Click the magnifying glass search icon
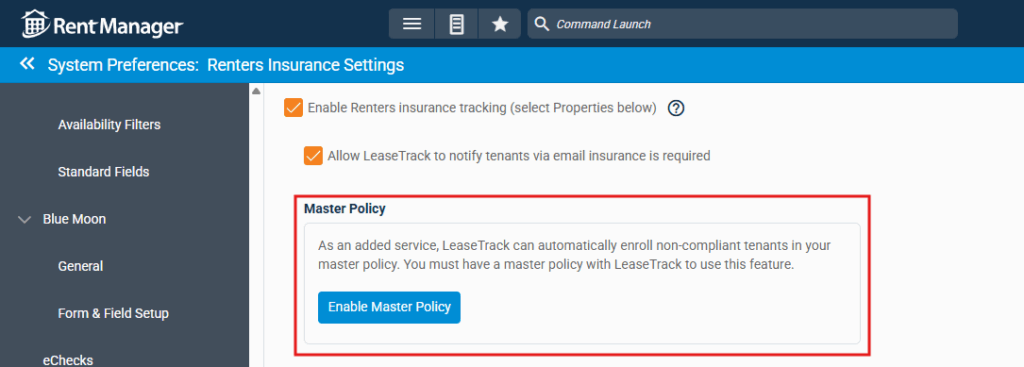The image size is (1024, 367). click(x=541, y=24)
